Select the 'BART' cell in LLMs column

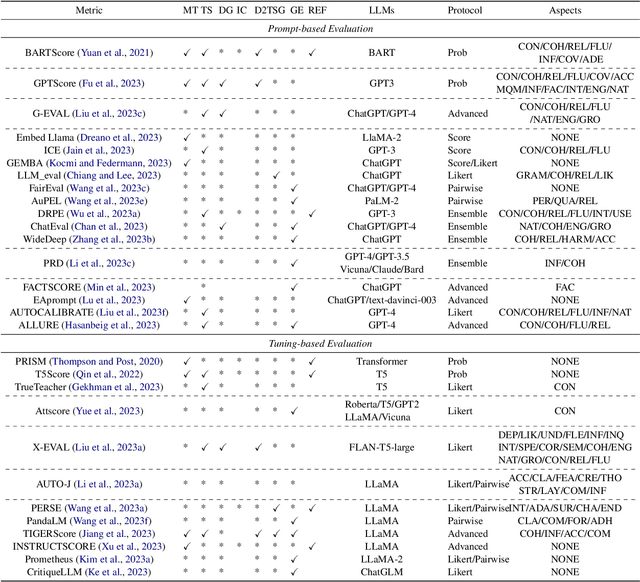coord(382,53)
